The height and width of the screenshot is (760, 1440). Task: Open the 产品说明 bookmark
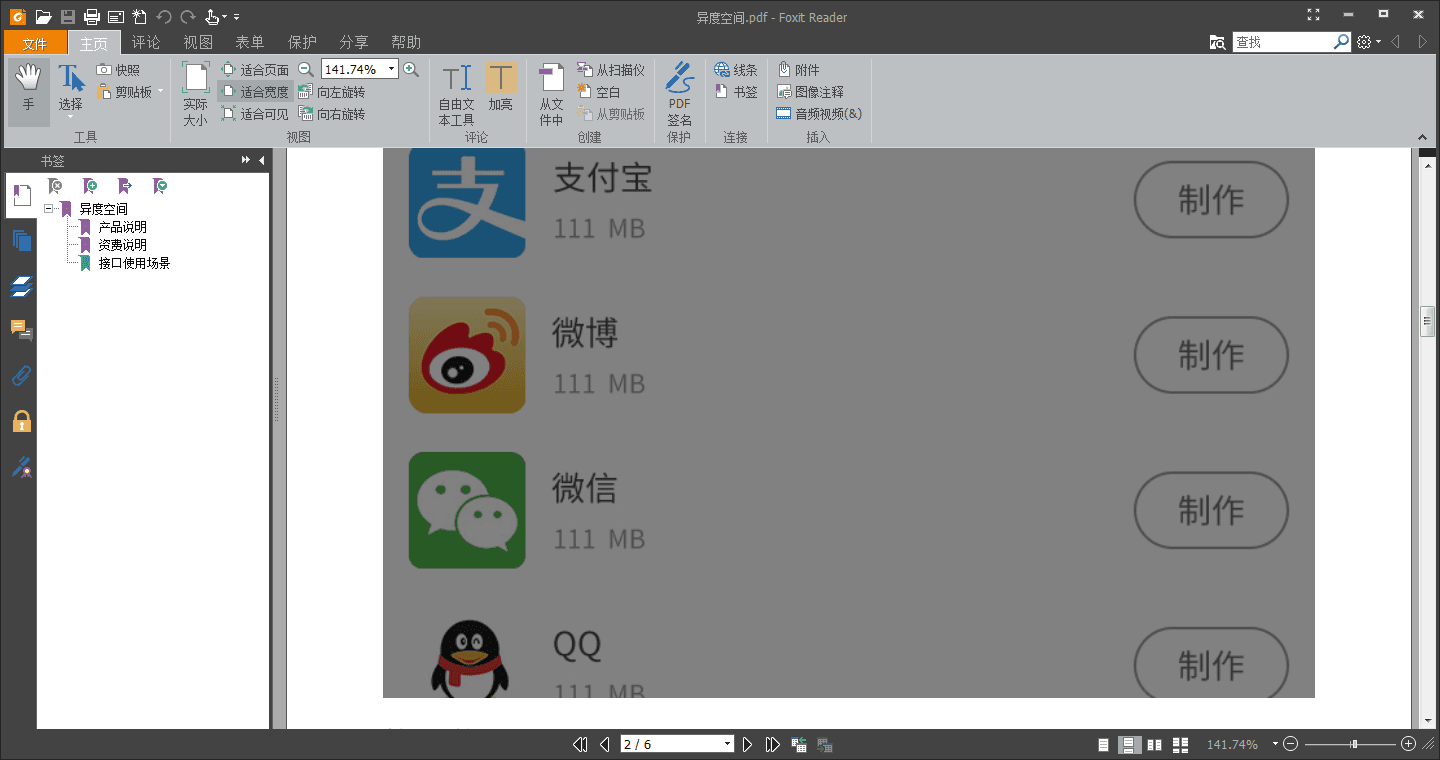122,227
